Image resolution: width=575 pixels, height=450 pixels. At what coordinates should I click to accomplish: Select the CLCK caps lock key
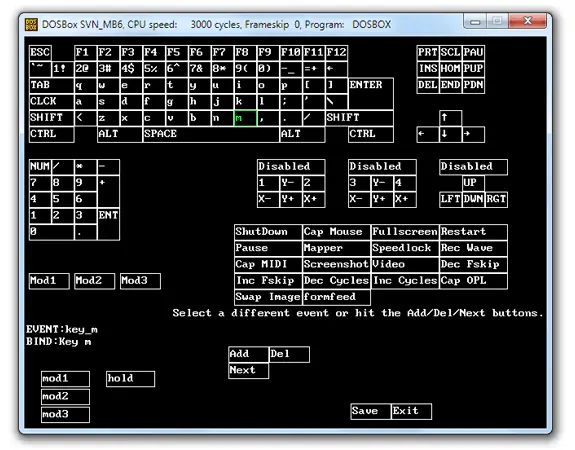click(x=51, y=102)
